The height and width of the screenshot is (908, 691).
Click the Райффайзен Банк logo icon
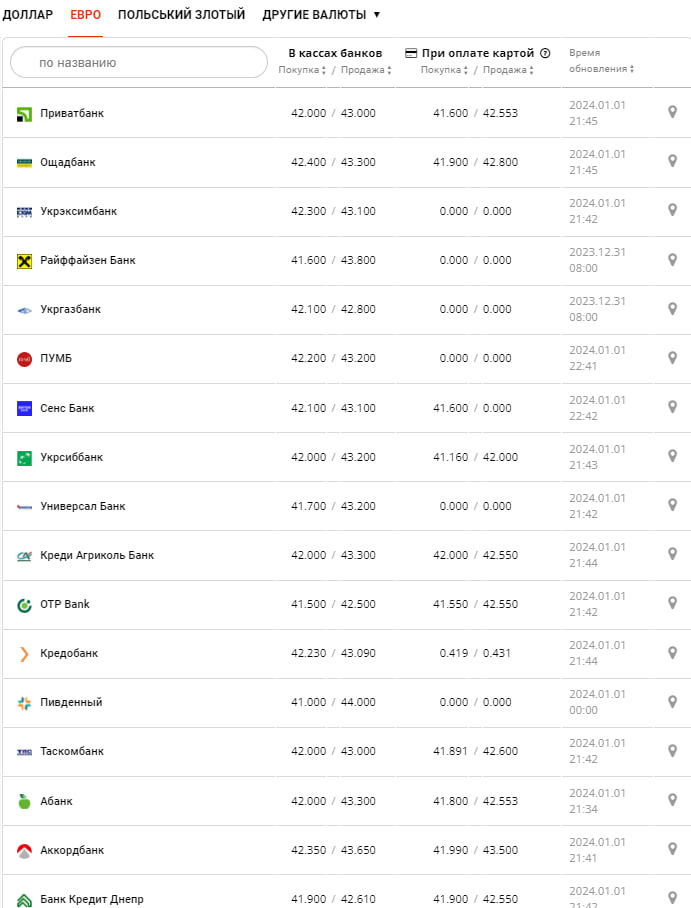(25, 261)
